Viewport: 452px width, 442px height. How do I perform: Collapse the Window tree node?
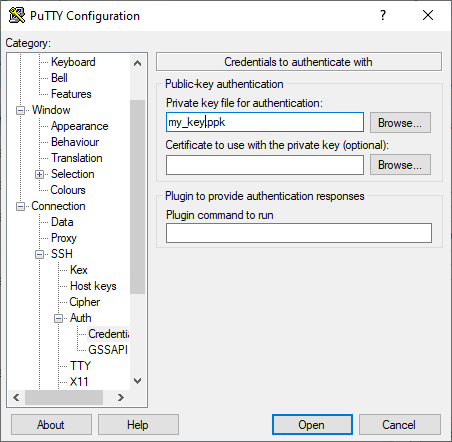[20, 110]
